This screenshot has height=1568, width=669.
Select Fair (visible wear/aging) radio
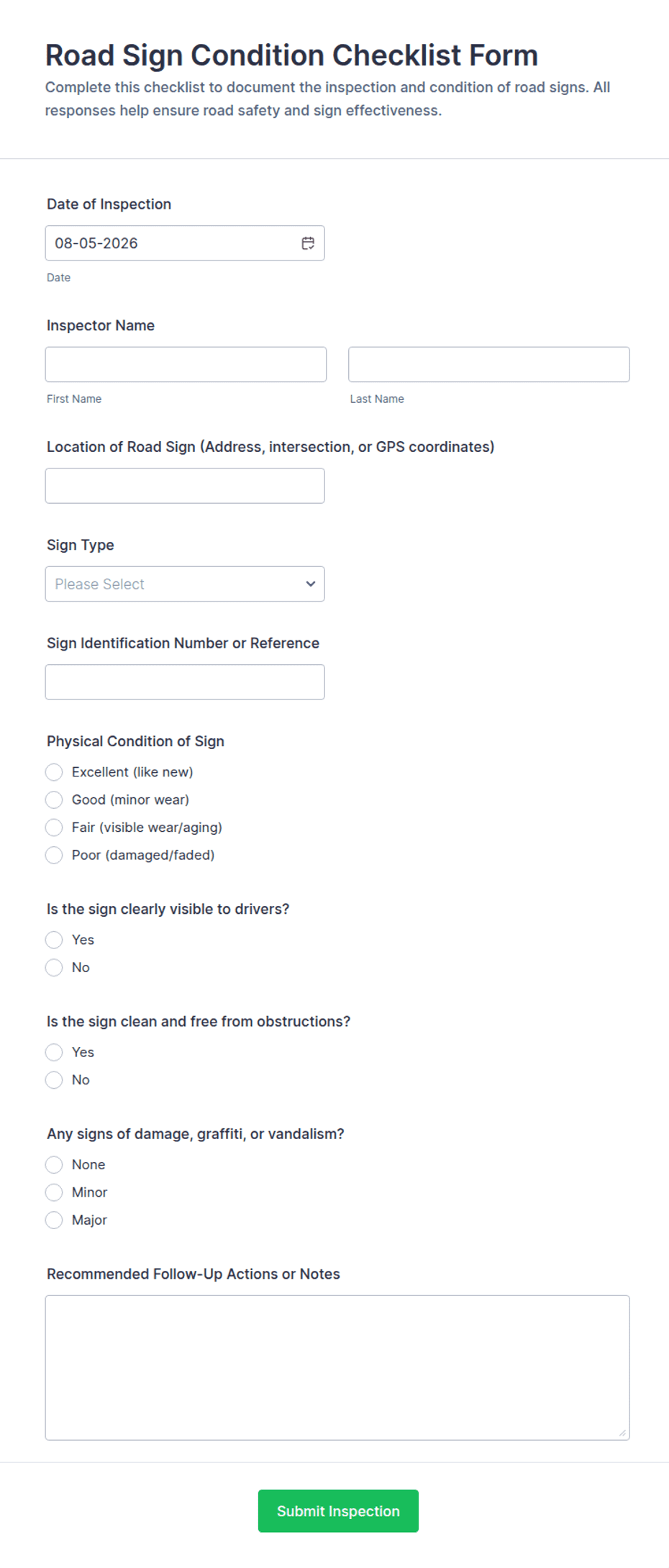coord(54,828)
